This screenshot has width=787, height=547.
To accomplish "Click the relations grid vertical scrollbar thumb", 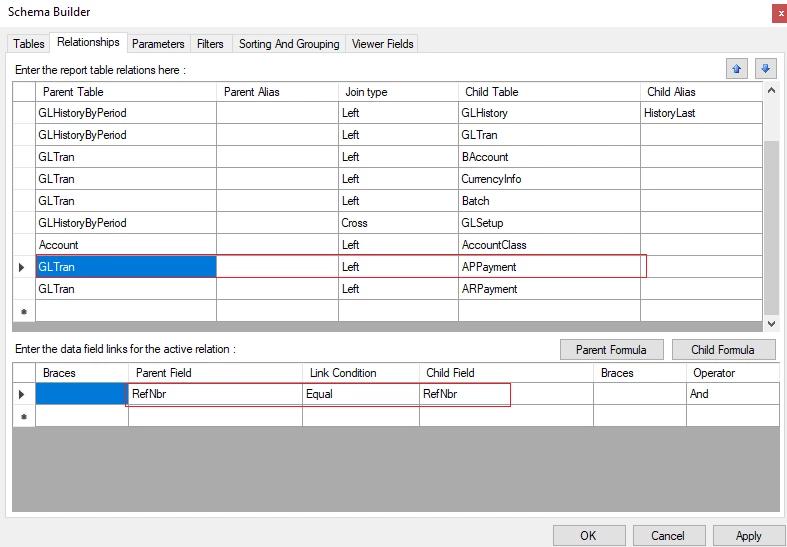I will pyautogui.click(x=771, y=228).
